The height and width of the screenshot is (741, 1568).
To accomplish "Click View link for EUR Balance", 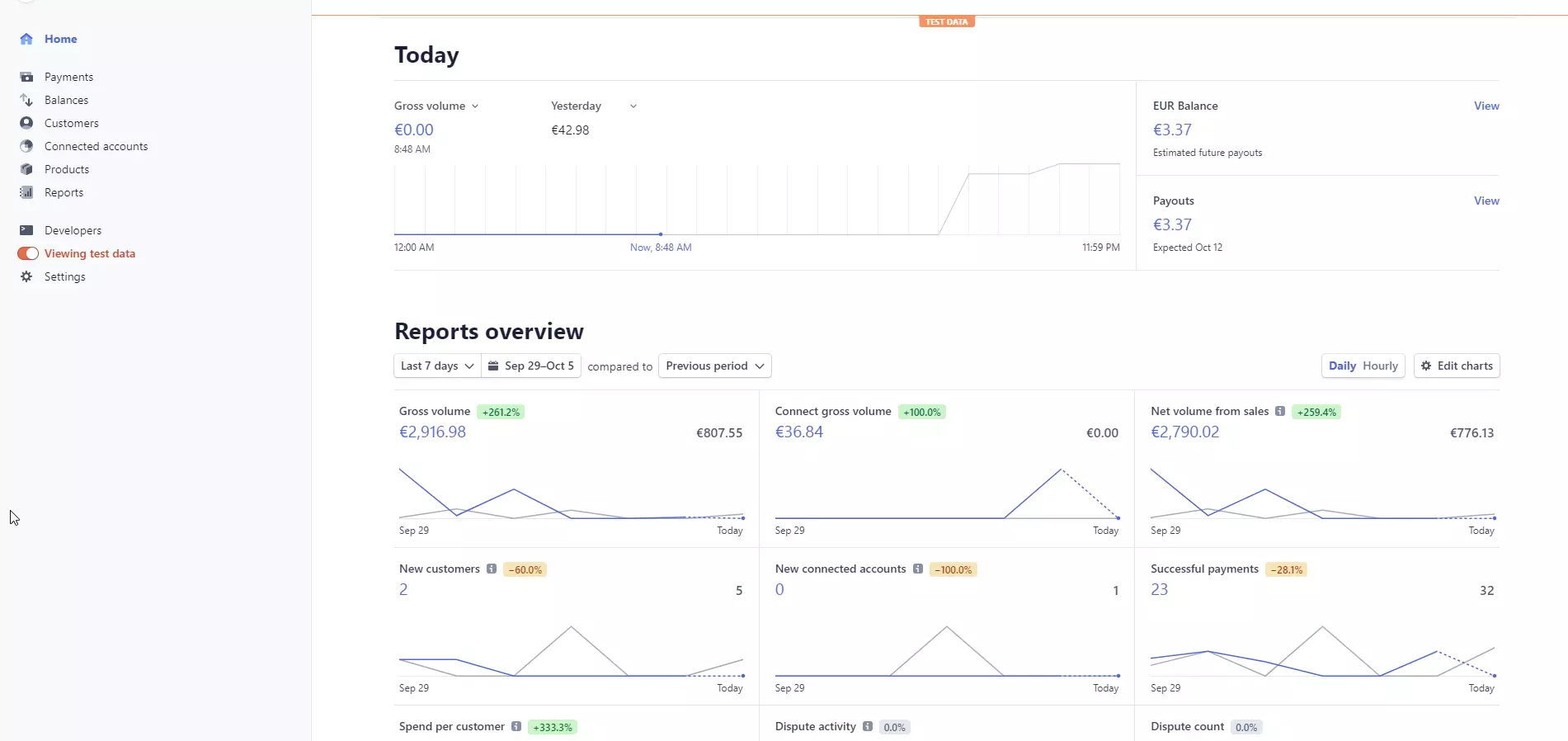I will 1486,106.
